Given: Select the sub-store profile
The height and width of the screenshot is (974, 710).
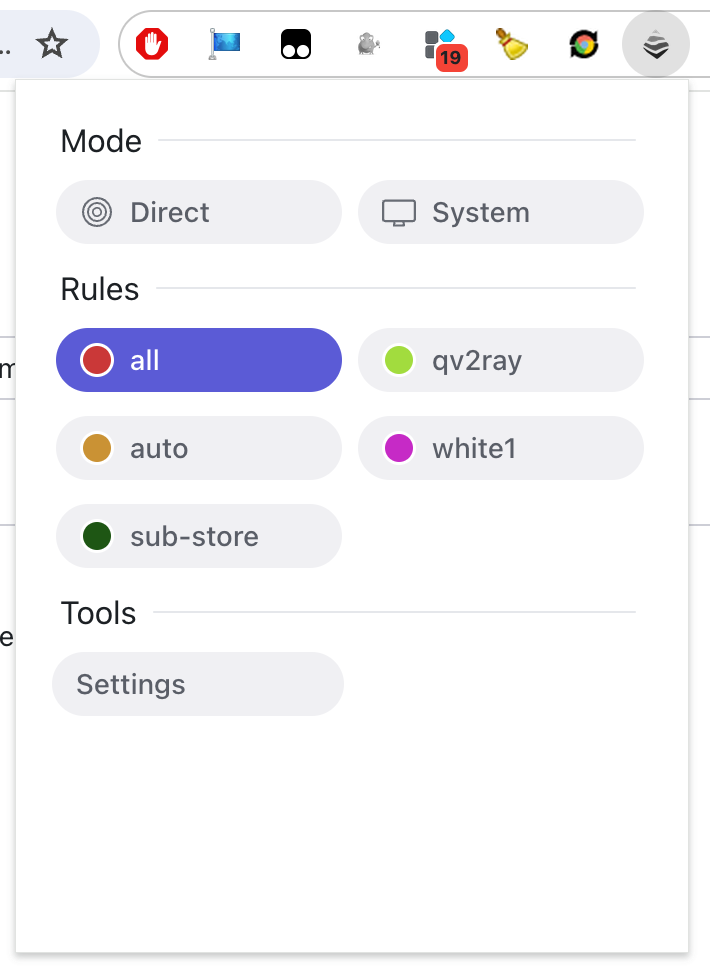Looking at the screenshot, I should 199,537.
